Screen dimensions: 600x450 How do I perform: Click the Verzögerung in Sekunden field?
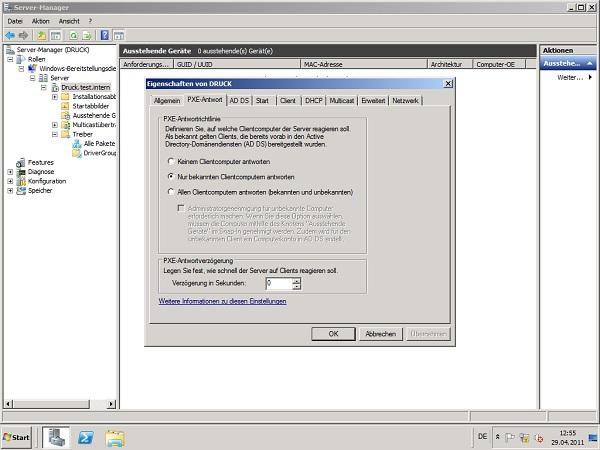point(279,284)
